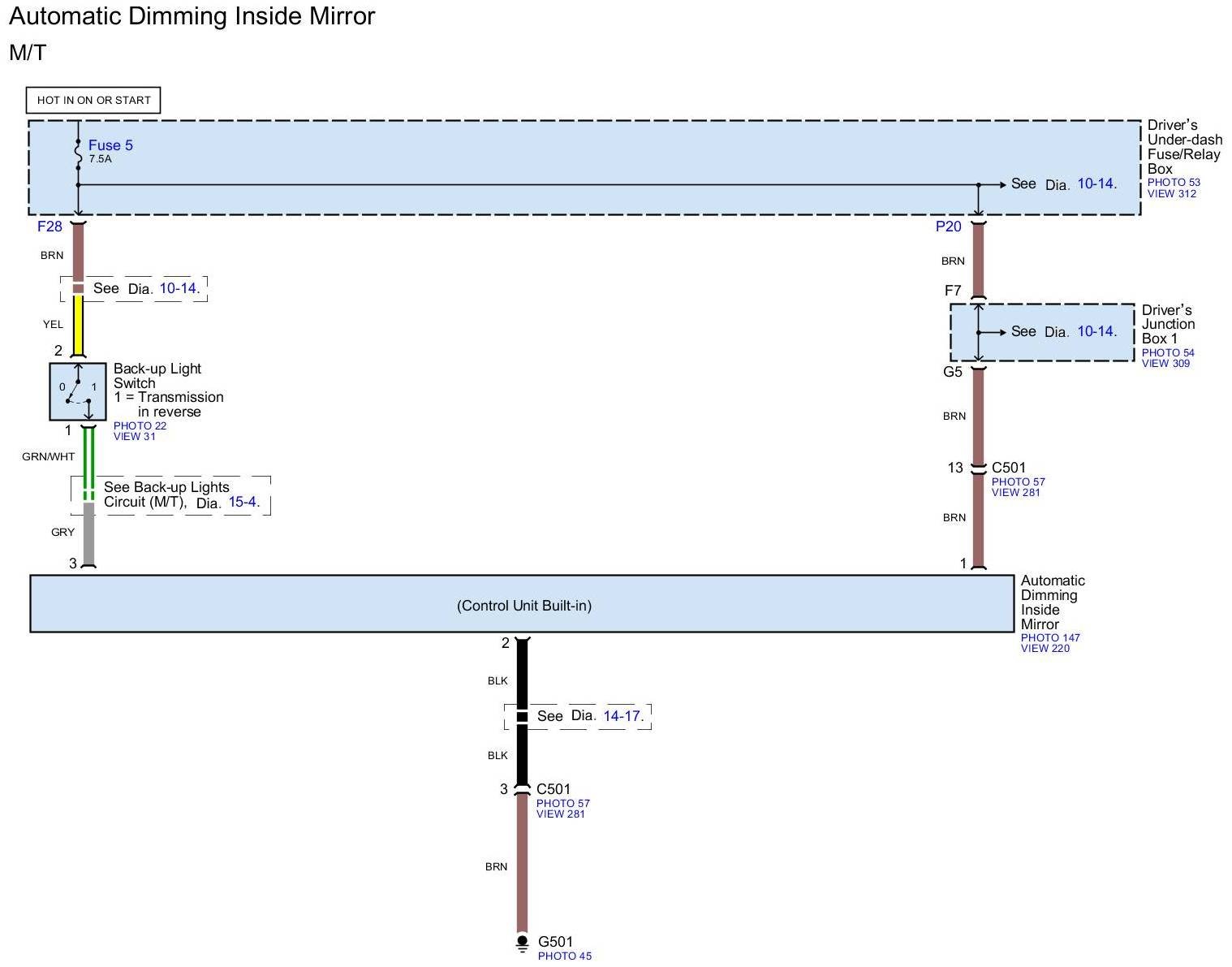1232x967 pixels.
Task: Open the PHOTO 45 link under G501
Action: pos(564,956)
